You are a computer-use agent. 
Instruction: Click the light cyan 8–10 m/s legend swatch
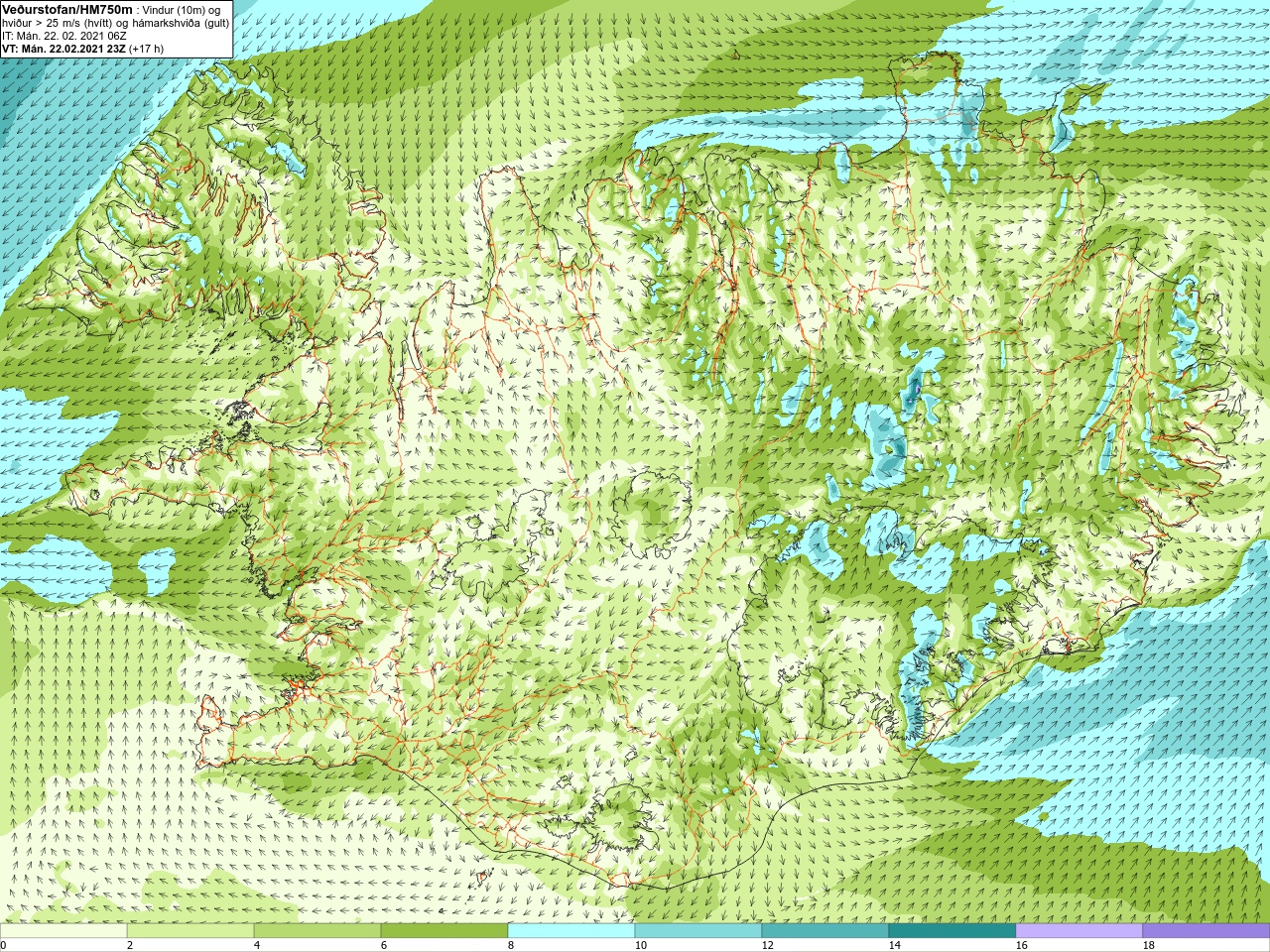[571, 931]
